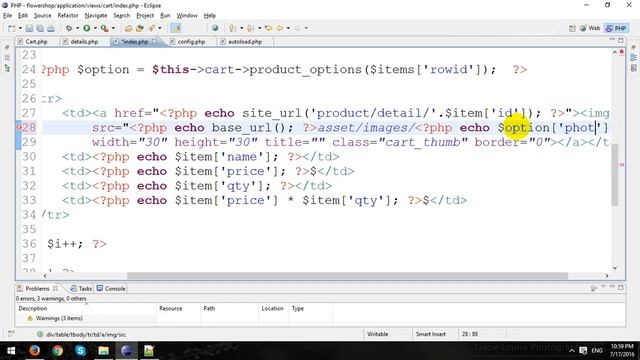Switch to the PHP perspective
Viewport: 640px width, 360px height.
click(616, 28)
